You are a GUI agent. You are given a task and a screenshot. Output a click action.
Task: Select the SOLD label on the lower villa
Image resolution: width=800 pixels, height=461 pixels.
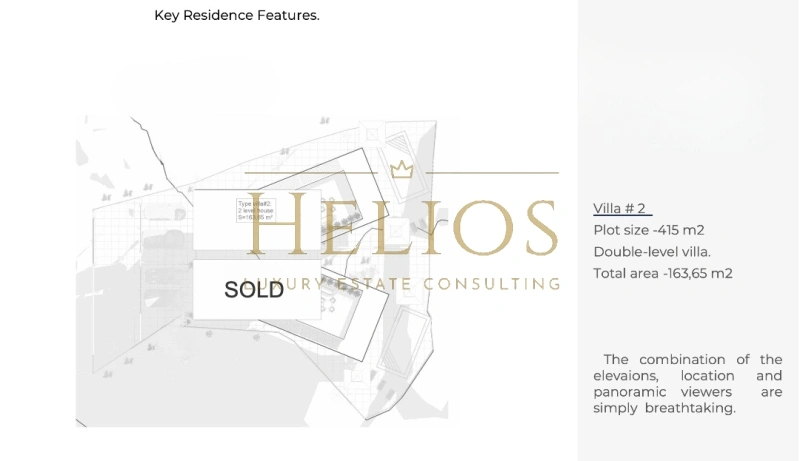click(x=254, y=290)
